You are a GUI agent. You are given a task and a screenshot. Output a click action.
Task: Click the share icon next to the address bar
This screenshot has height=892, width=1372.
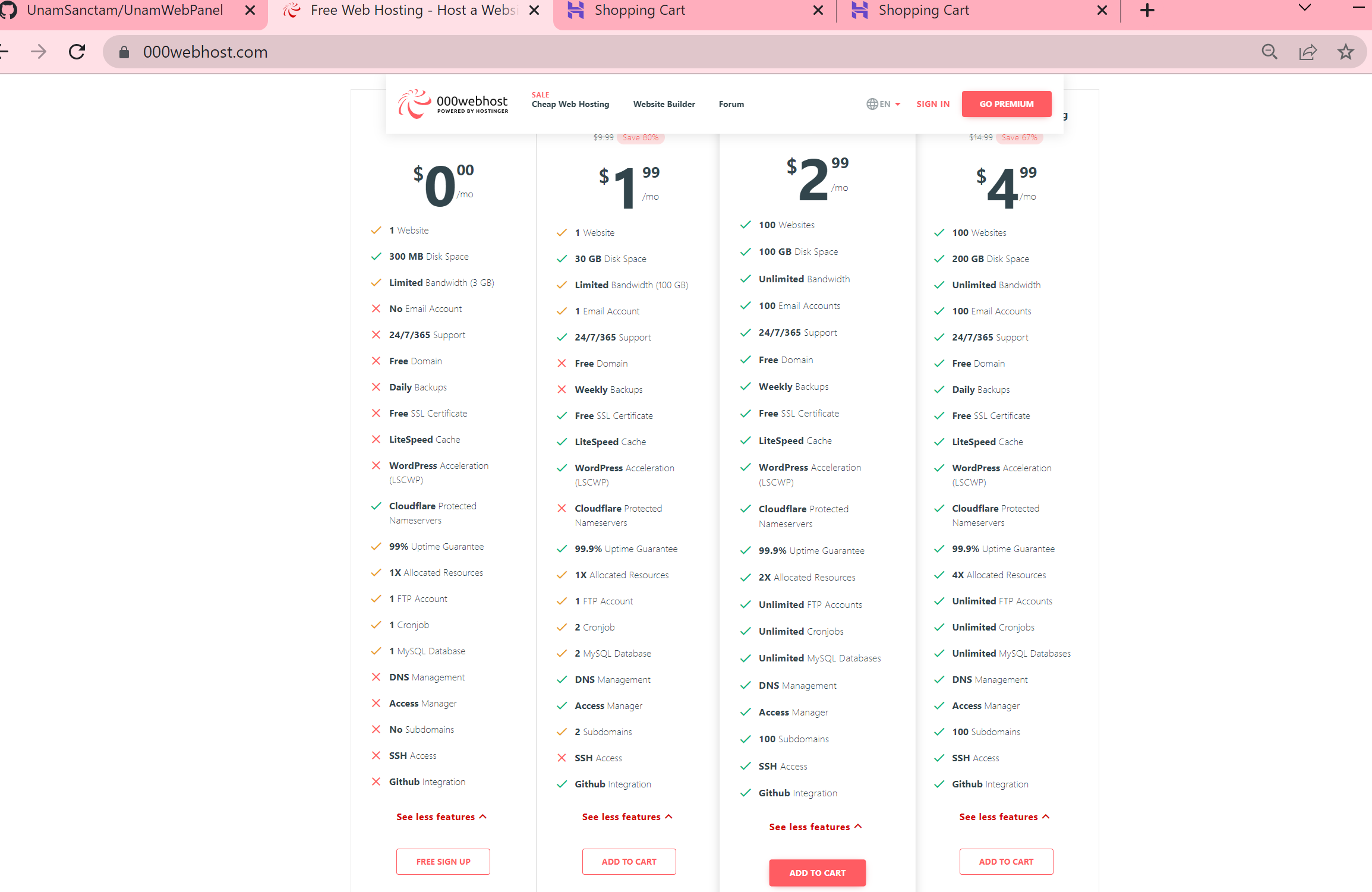tap(1308, 52)
